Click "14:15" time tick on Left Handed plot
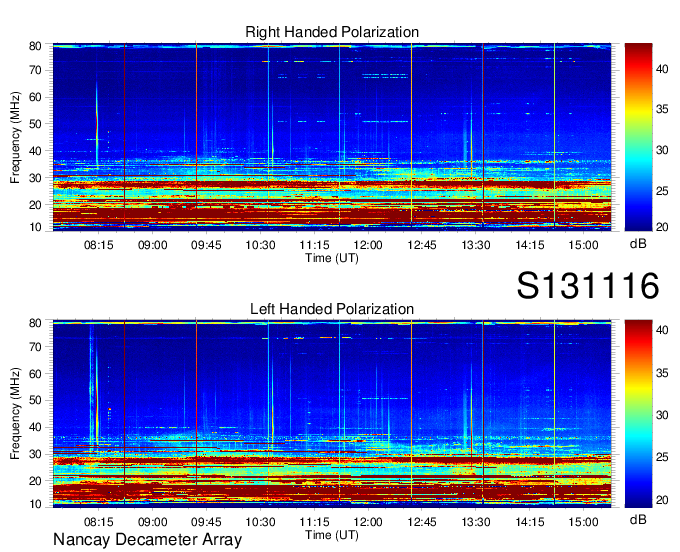This screenshot has height=552, width=680. 530,521
